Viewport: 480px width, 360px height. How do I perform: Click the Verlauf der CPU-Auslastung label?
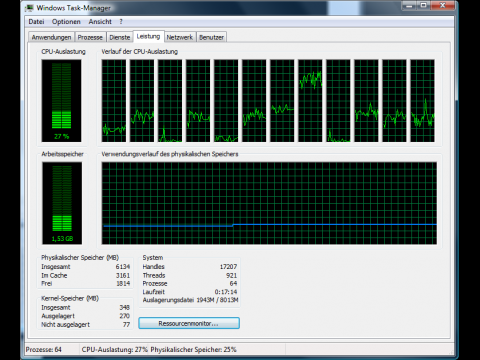tap(139, 52)
